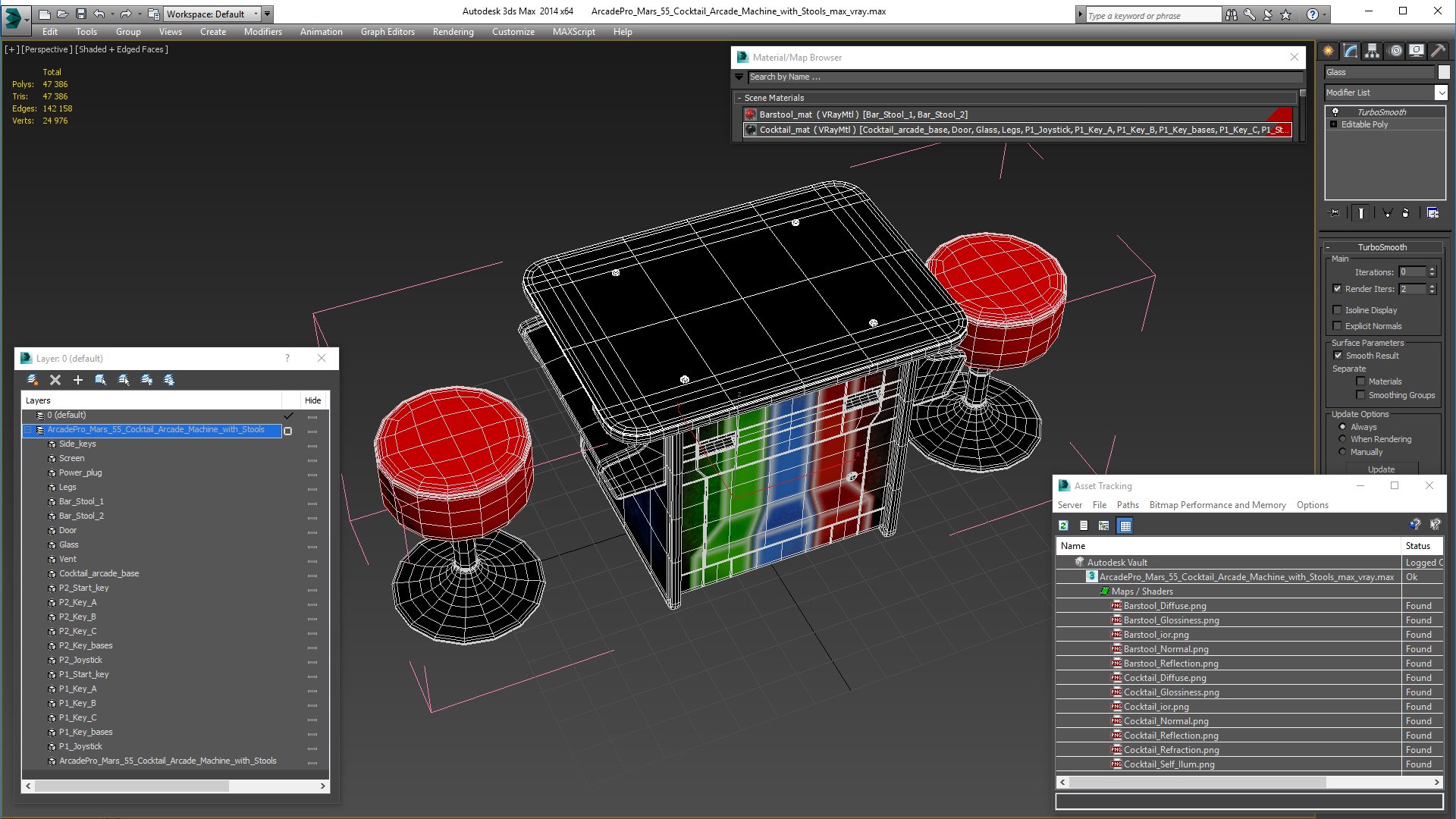Enable Separate by Smoothing Groups checkbox
Screen dimensions: 1456x819
1360,395
